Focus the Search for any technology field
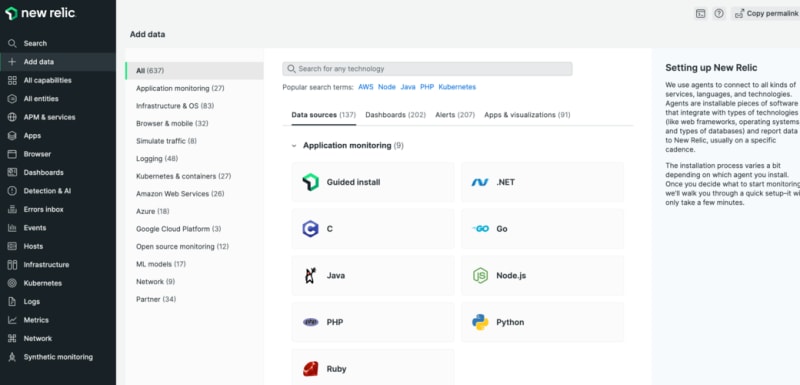This screenshot has width=800, height=385. click(x=427, y=69)
